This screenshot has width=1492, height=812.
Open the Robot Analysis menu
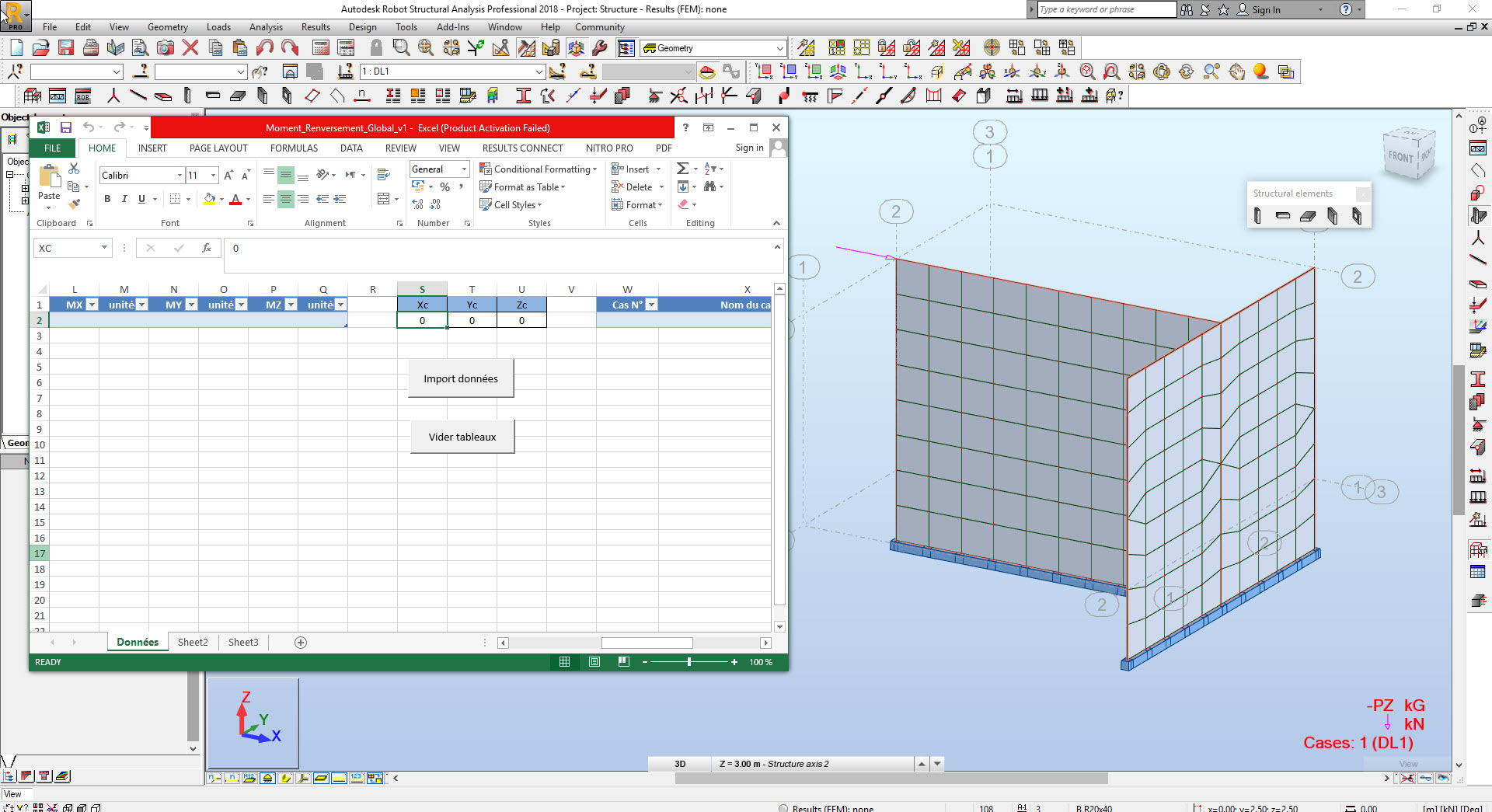[266, 27]
